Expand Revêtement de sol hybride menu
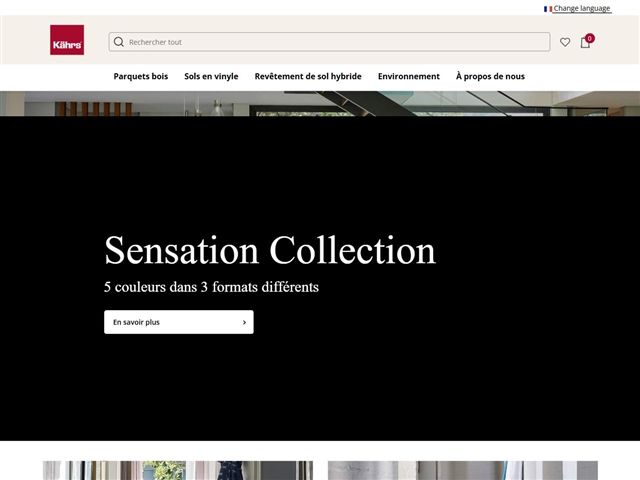This screenshot has width=640, height=480. point(308,76)
